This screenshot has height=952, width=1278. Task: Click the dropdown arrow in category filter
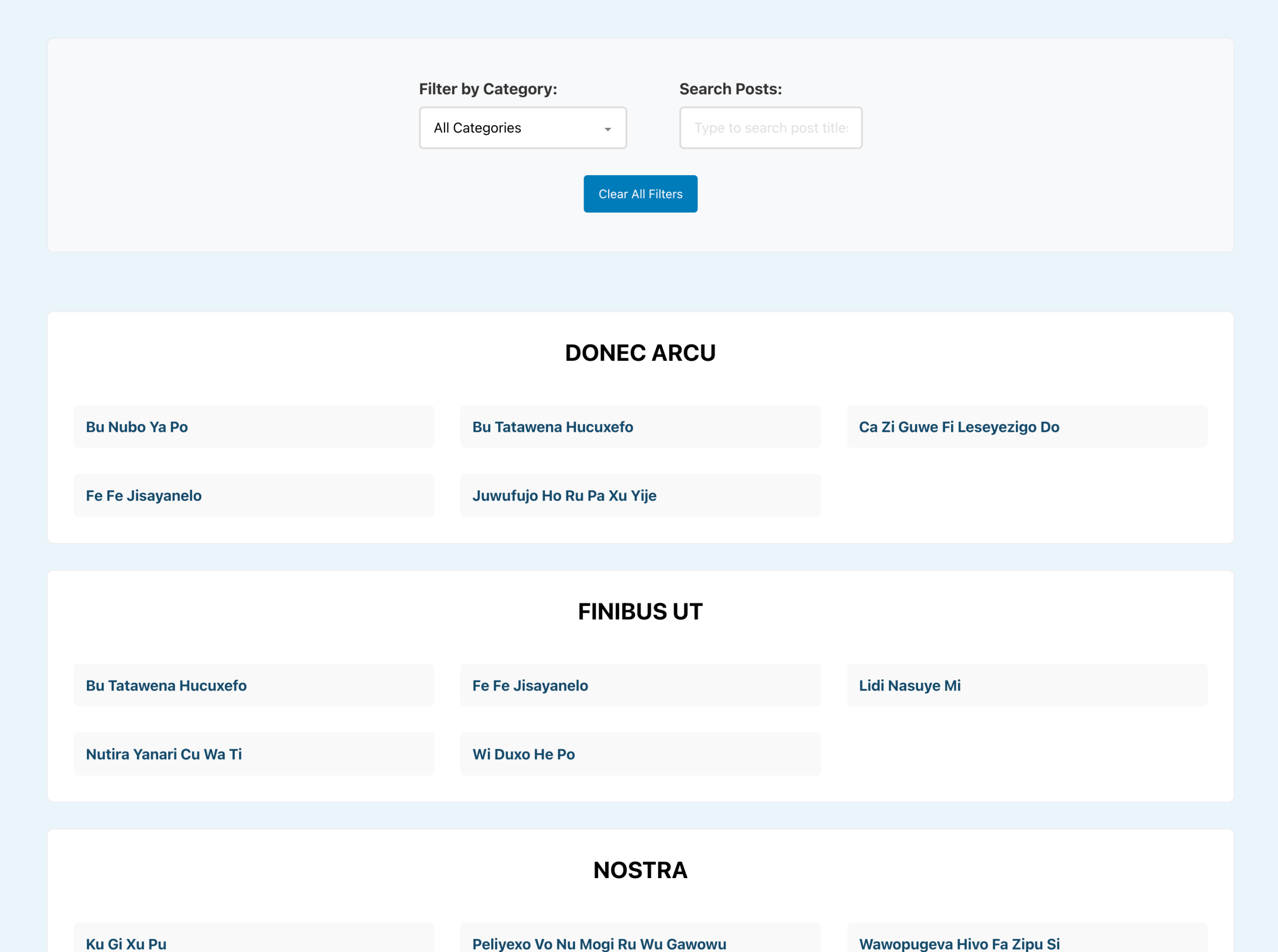pos(608,129)
